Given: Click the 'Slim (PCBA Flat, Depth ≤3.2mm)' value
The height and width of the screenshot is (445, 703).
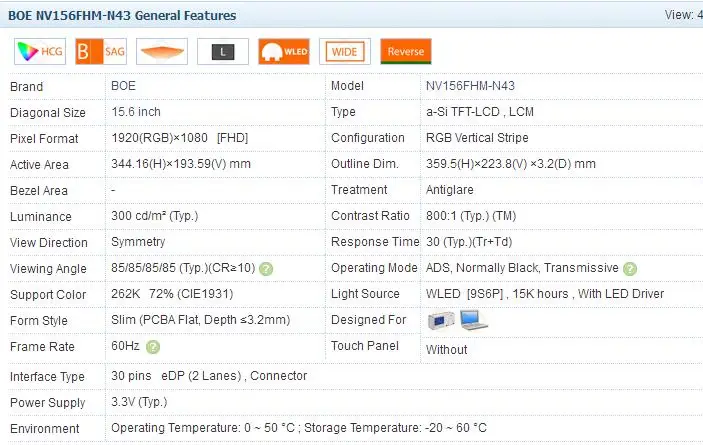Looking at the screenshot, I should (x=200, y=320).
